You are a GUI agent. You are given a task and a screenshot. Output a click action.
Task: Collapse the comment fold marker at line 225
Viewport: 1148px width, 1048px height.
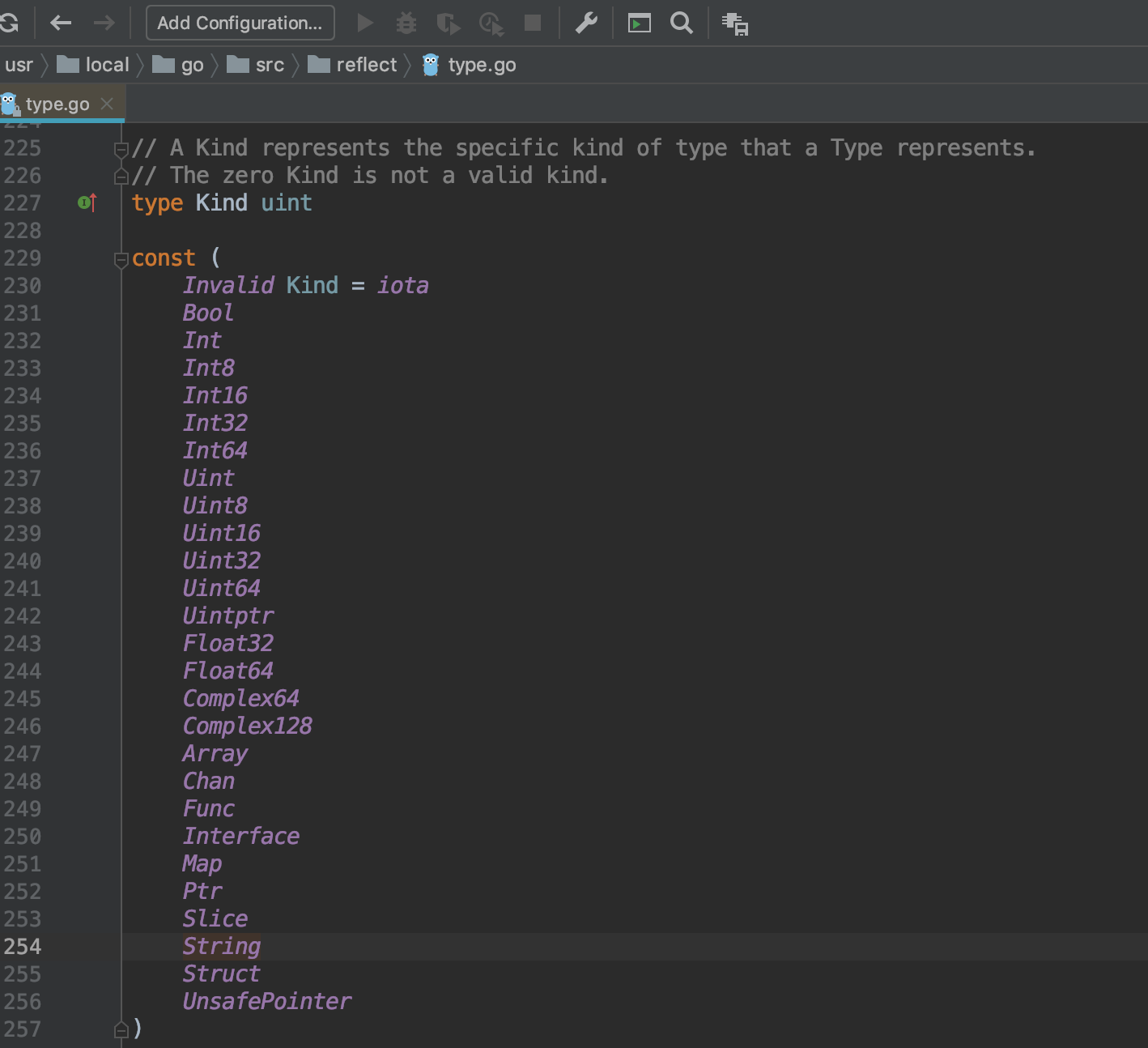pos(121,149)
